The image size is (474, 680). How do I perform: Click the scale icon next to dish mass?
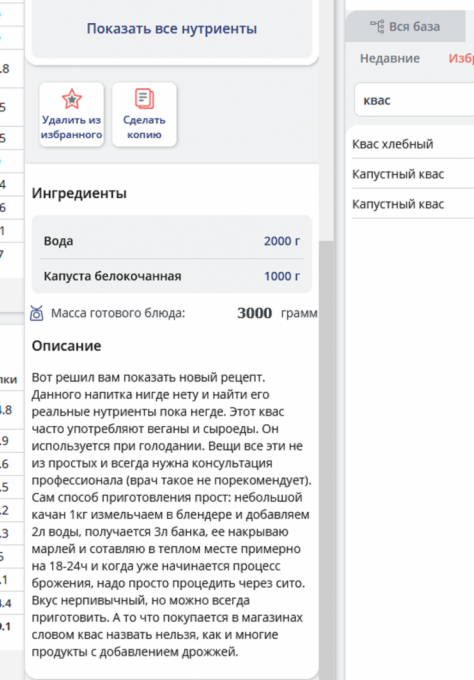coord(36,313)
